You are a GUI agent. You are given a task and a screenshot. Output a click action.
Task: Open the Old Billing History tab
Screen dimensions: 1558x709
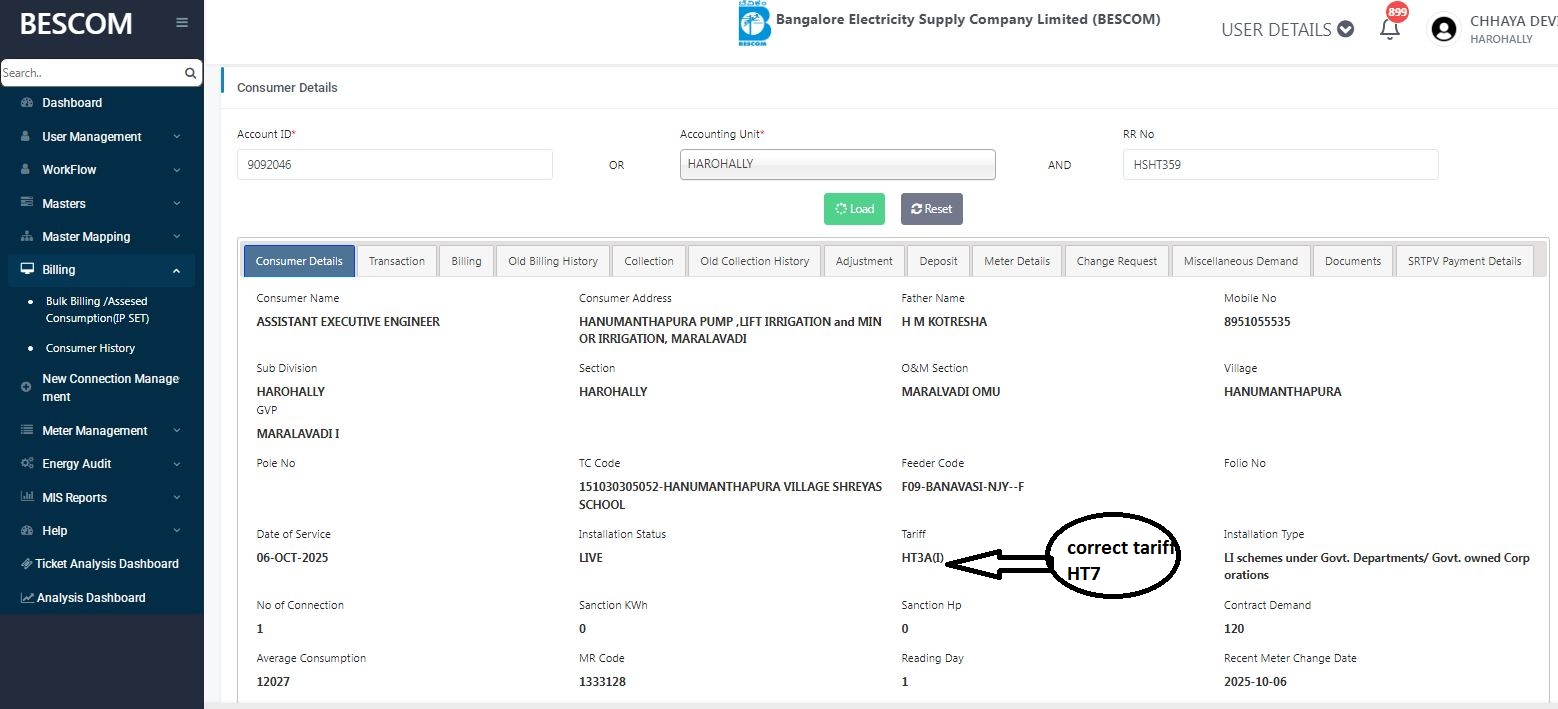tap(553, 261)
